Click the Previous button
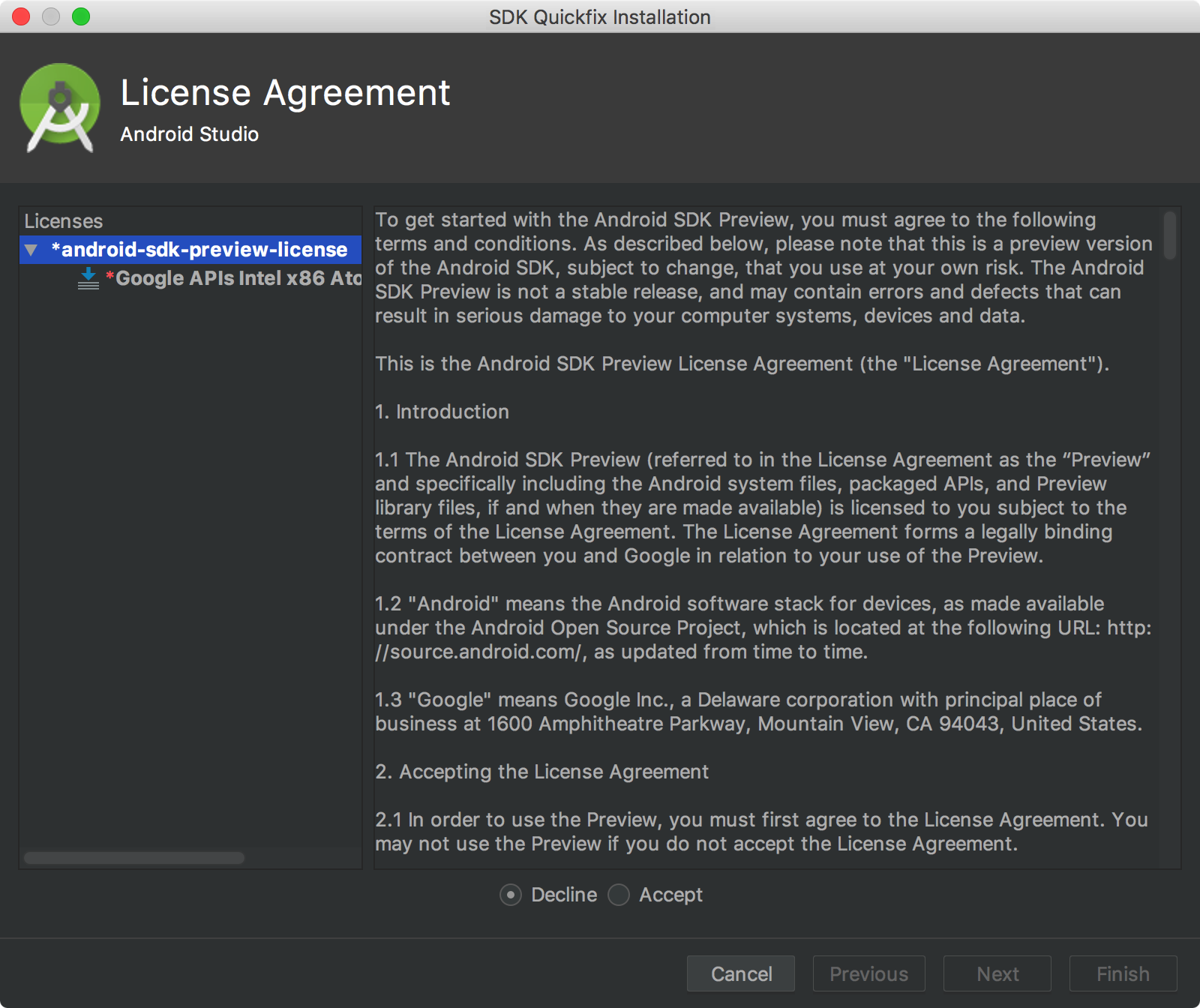This screenshot has height=1008, width=1200. pyautogui.click(x=869, y=973)
